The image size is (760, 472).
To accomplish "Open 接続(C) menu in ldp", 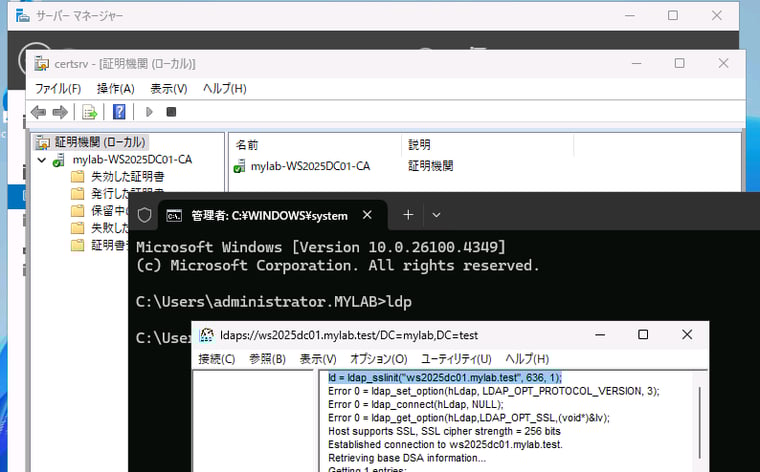I will (217, 359).
